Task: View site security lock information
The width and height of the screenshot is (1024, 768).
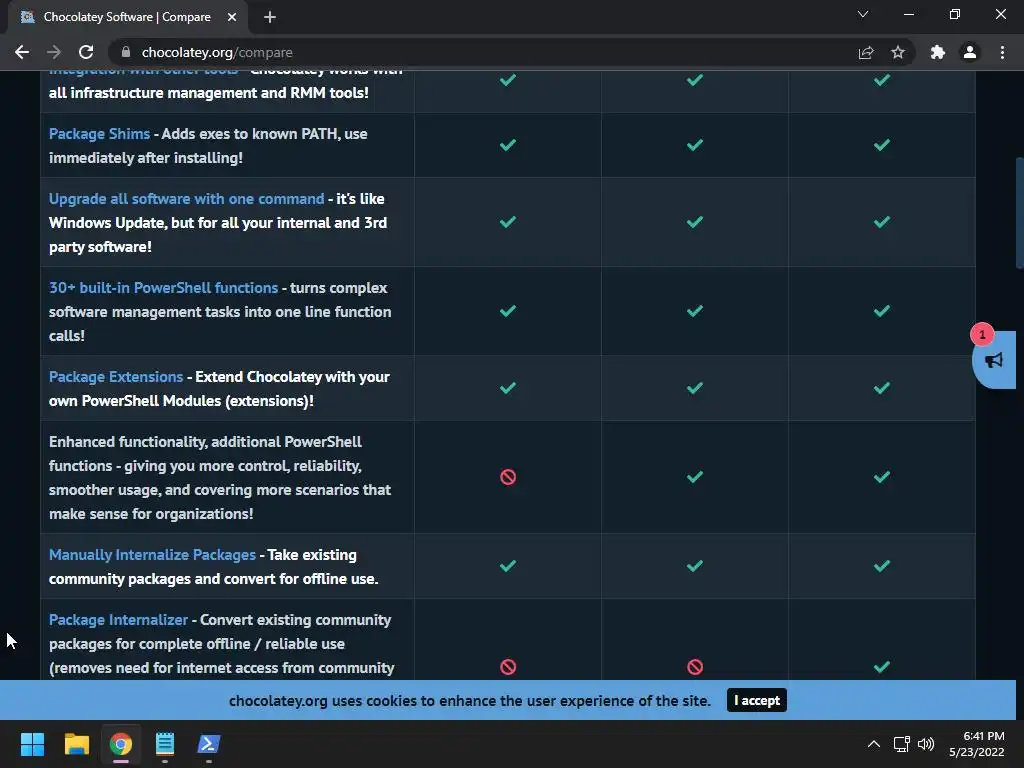Action: [x=126, y=52]
